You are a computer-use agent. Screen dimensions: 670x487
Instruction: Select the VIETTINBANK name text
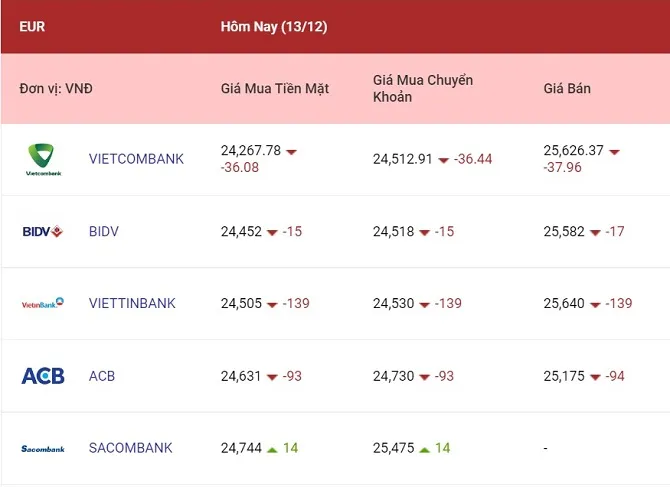click(132, 303)
